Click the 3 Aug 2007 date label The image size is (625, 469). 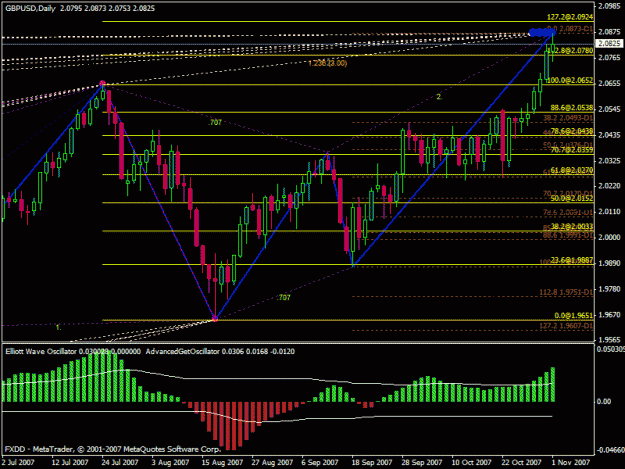(170, 463)
